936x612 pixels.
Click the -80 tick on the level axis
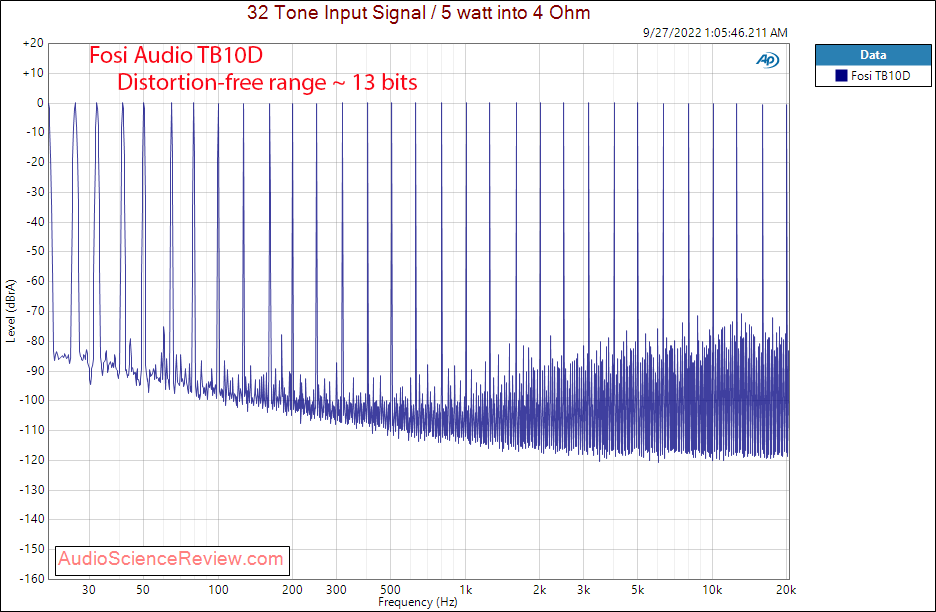click(x=35, y=341)
